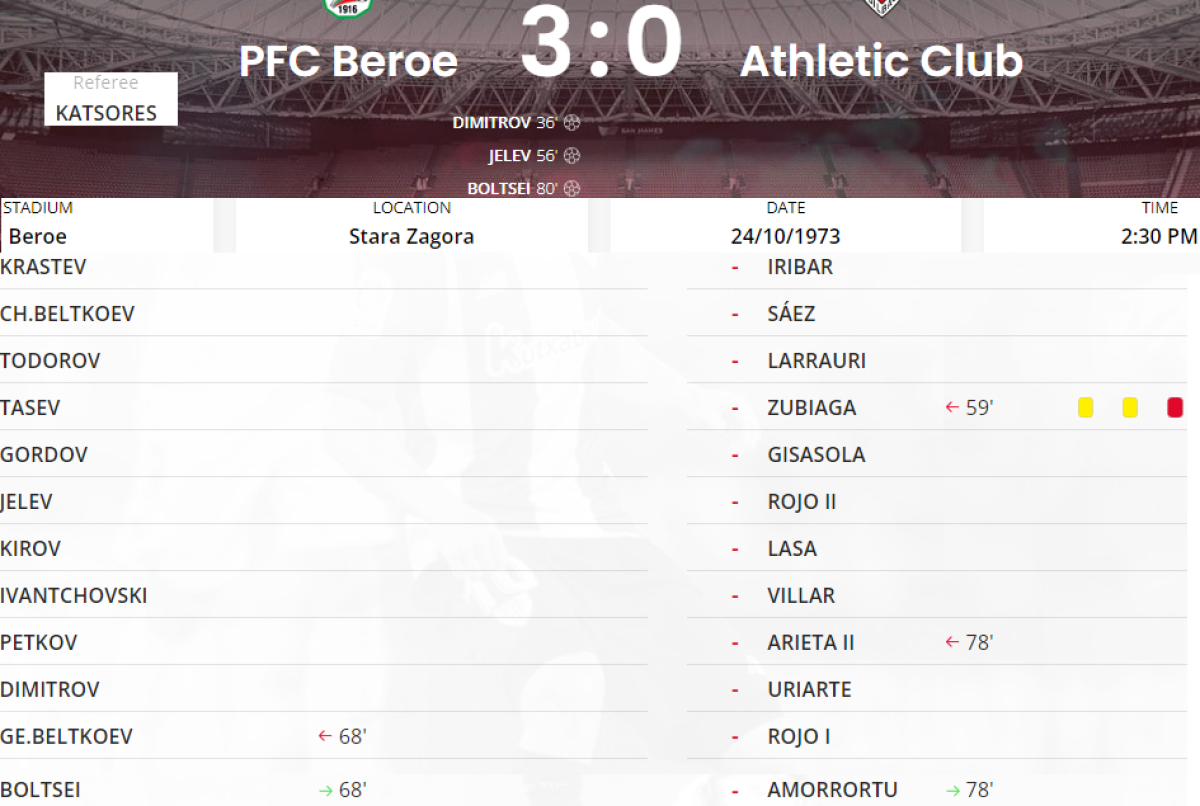
Task: Click Ge.Beltkoev's red substitution-off arrow
Action: [x=324, y=737]
